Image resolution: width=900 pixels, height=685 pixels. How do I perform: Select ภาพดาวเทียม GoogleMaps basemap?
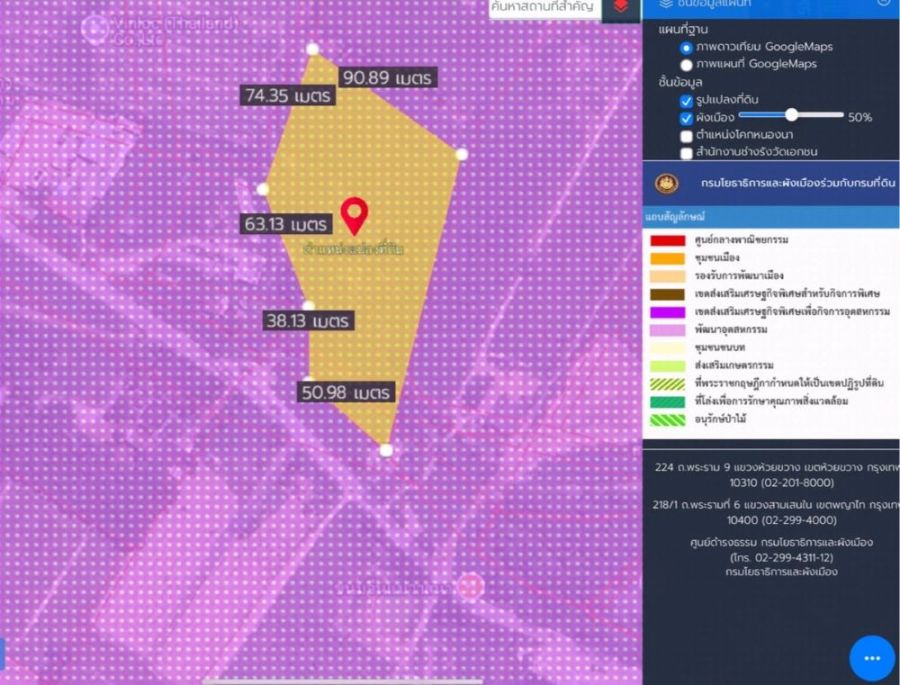[x=686, y=47]
